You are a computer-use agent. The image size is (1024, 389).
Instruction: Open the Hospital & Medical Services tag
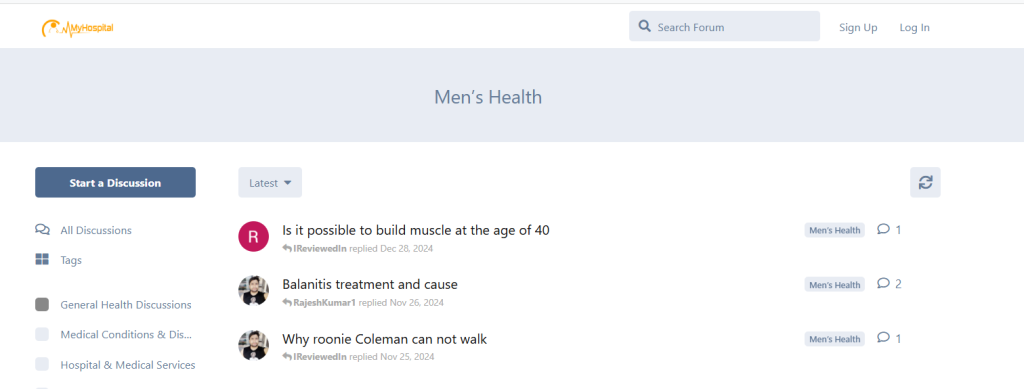pos(127,365)
